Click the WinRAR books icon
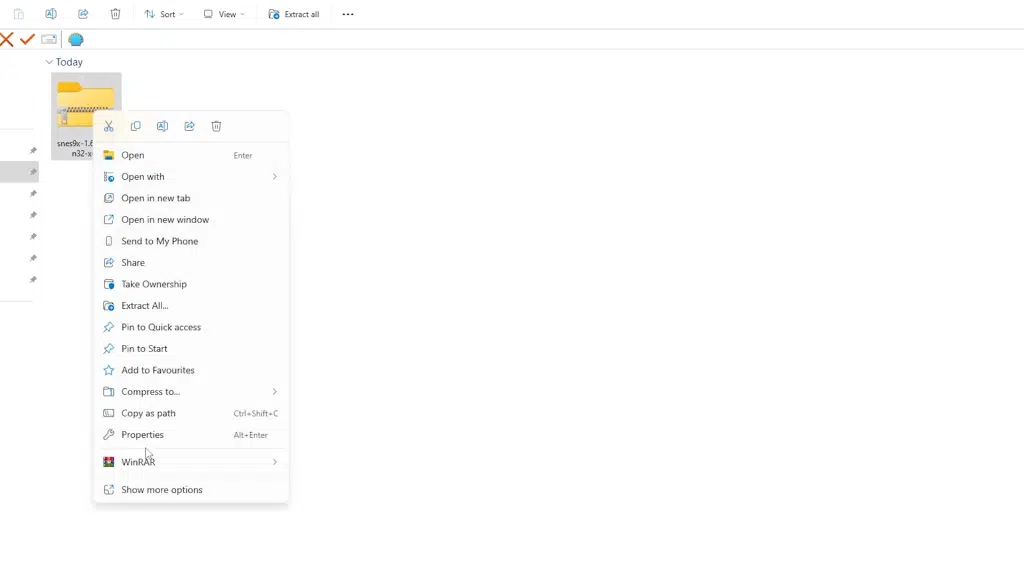 coord(108,462)
